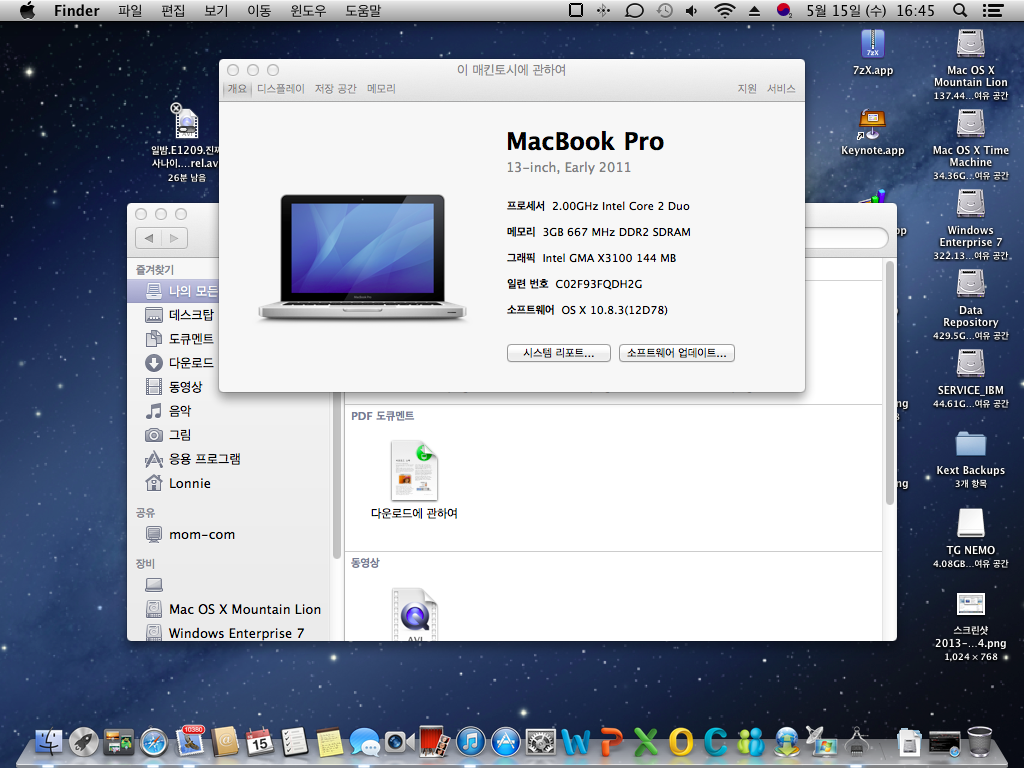The width and height of the screenshot is (1024, 768).
Task: Launch Launchpad rocket icon in Dock
Action: pyautogui.click(x=84, y=742)
